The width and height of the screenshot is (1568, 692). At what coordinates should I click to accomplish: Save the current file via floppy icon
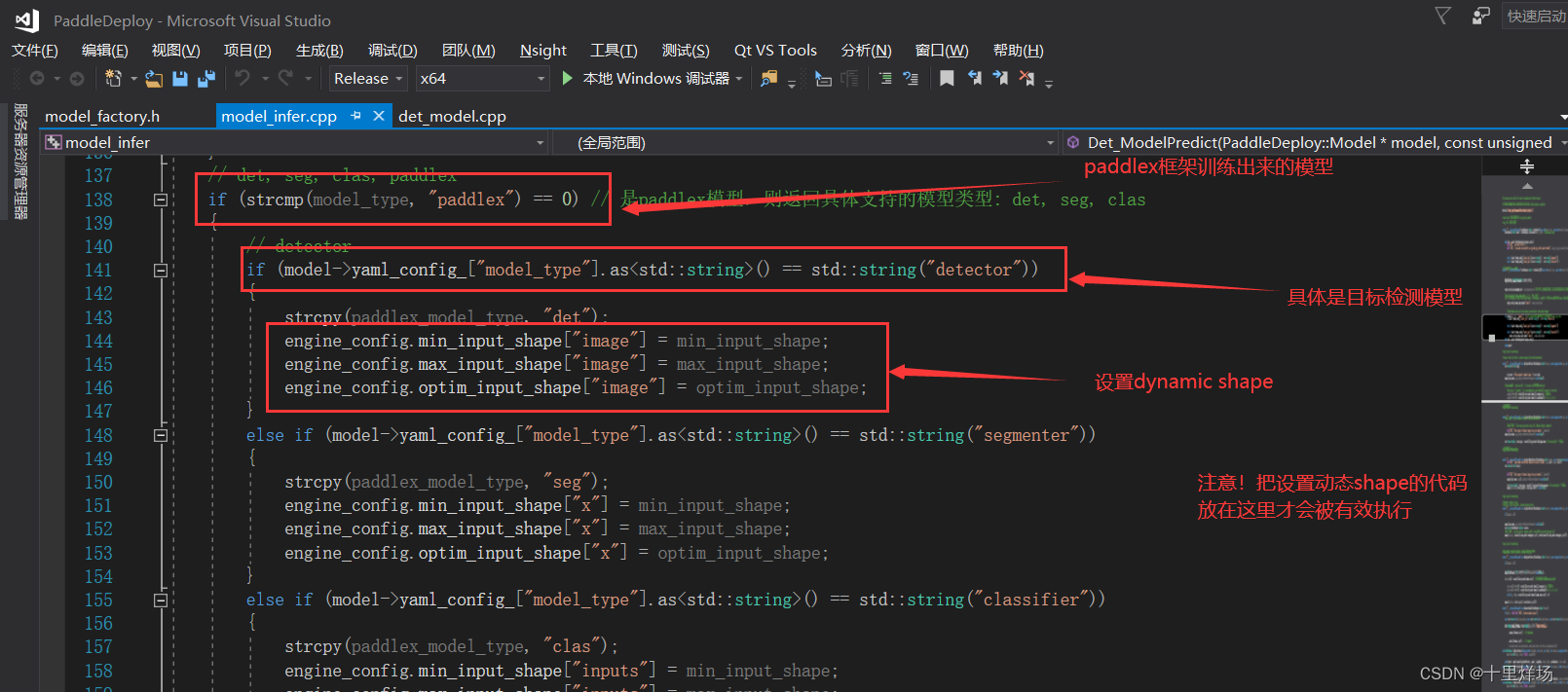pyautogui.click(x=180, y=79)
